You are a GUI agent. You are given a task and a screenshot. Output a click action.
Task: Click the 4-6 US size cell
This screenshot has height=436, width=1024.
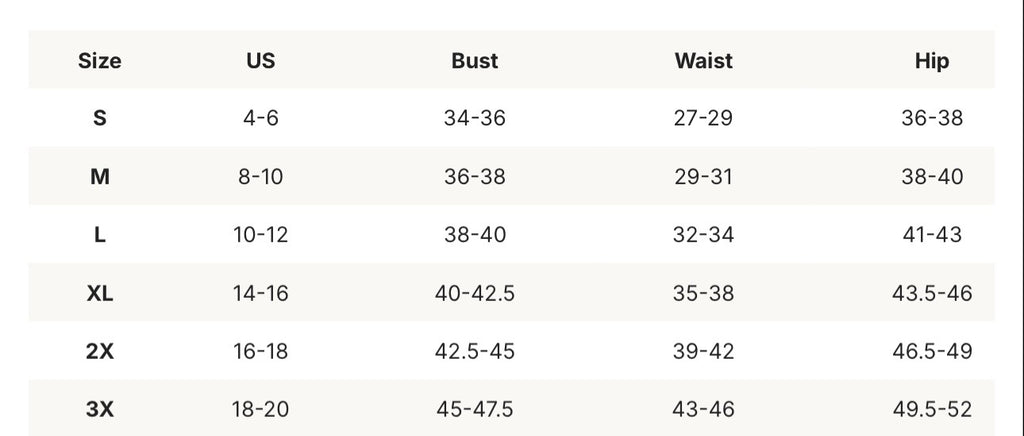261,118
